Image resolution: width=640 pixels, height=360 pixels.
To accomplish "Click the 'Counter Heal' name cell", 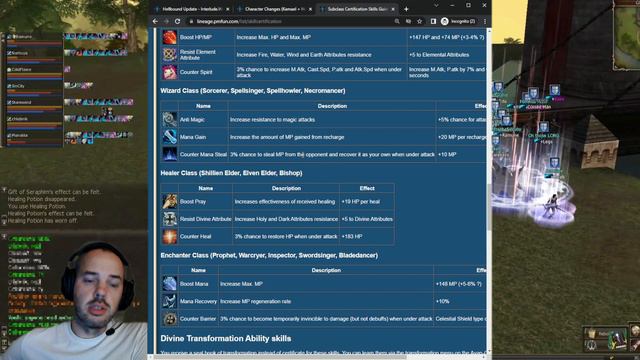I will [x=205, y=236].
